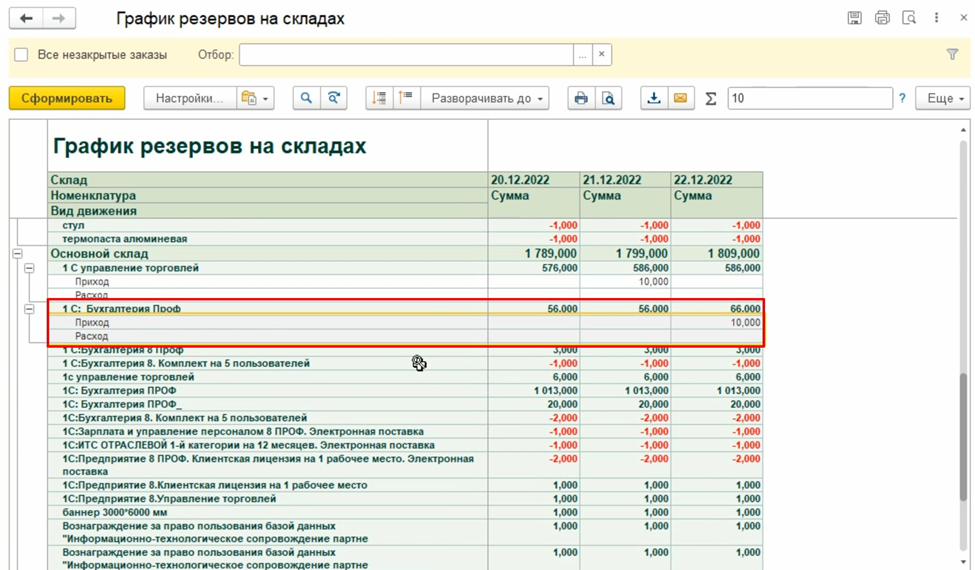This screenshot has height=570, width=975.
Task: Click the 576,000 value cell
Action: point(534,268)
